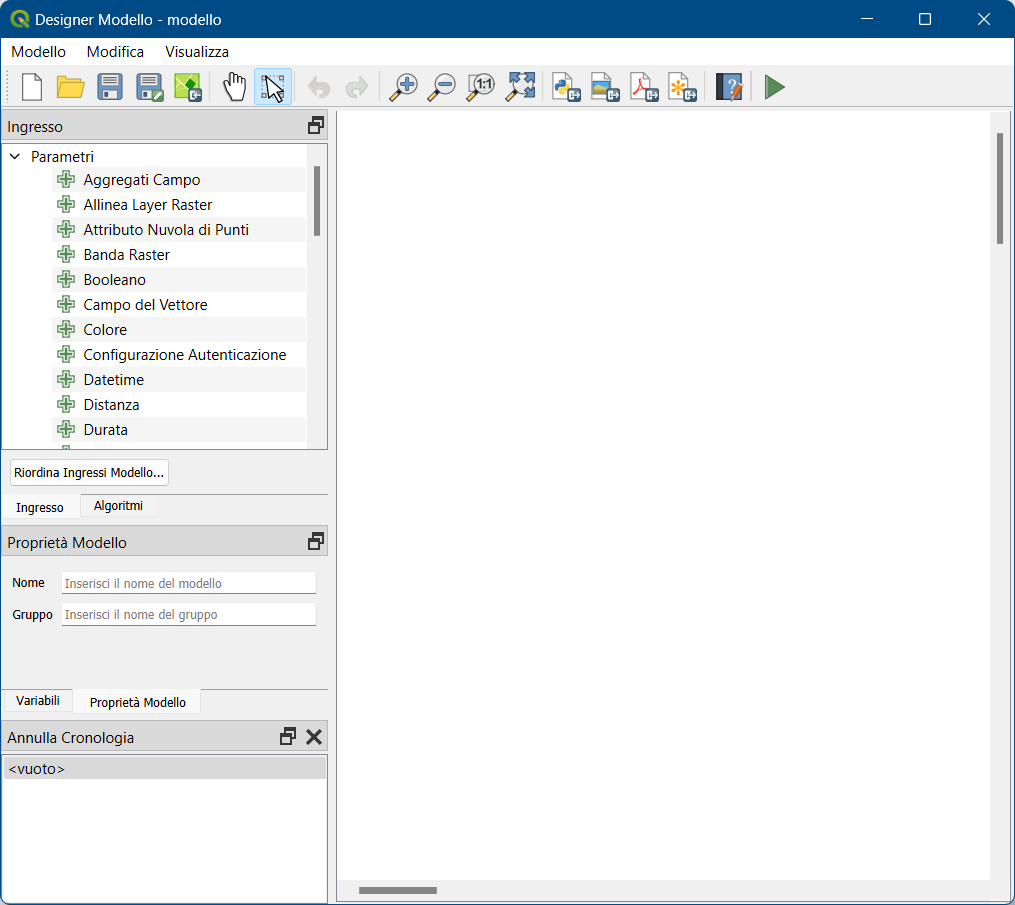Switch to the Variabili tab

tap(38, 700)
